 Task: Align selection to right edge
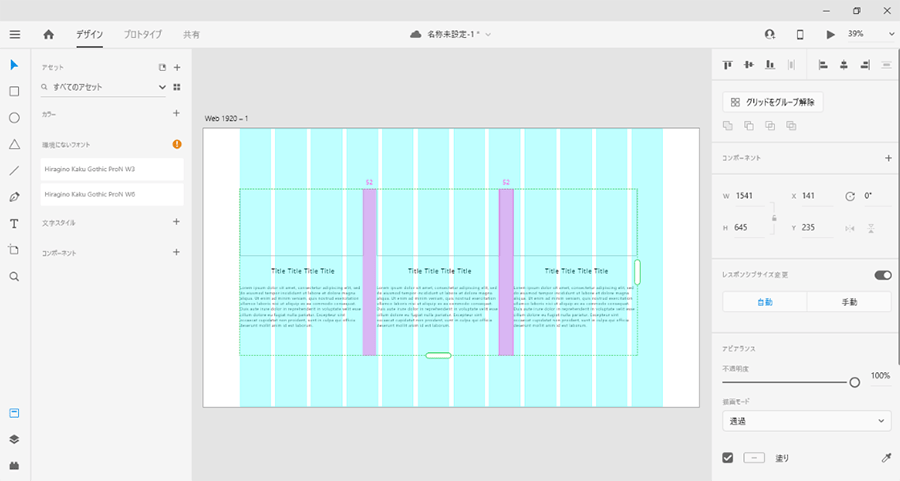pyautogui.click(x=865, y=65)
